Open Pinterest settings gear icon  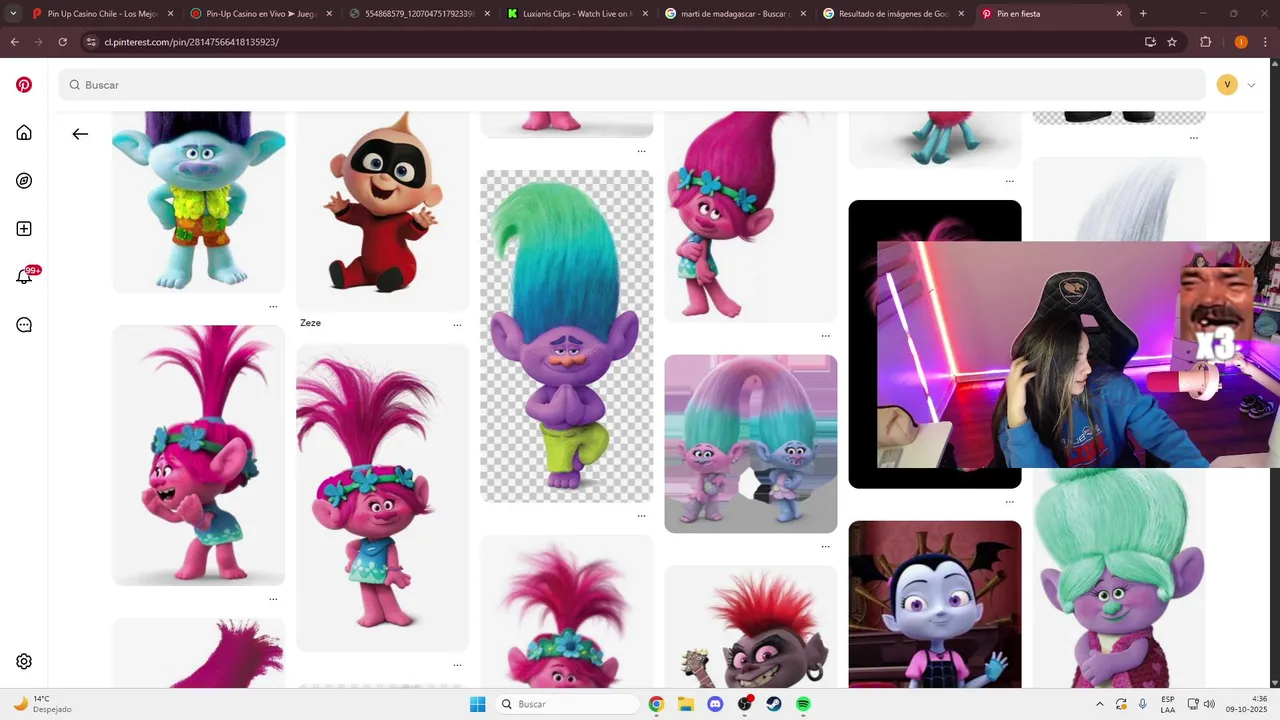24,661
